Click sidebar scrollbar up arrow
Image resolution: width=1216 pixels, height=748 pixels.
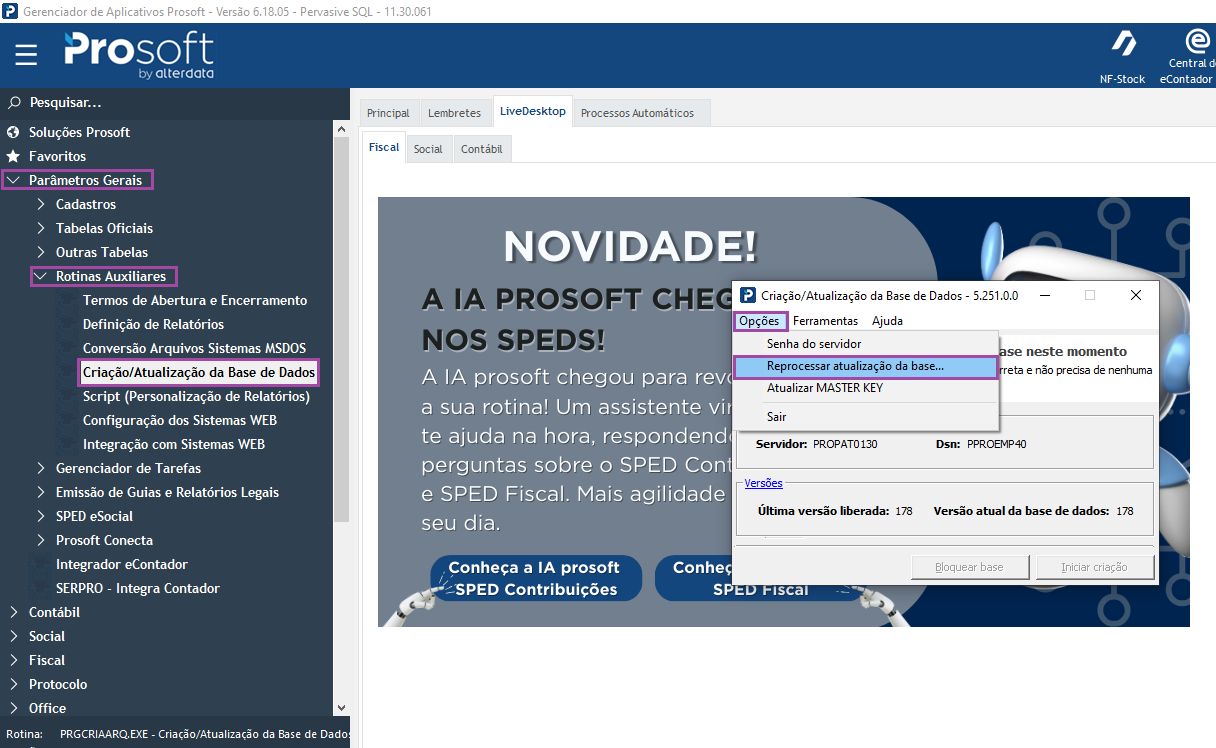[341, 129]
